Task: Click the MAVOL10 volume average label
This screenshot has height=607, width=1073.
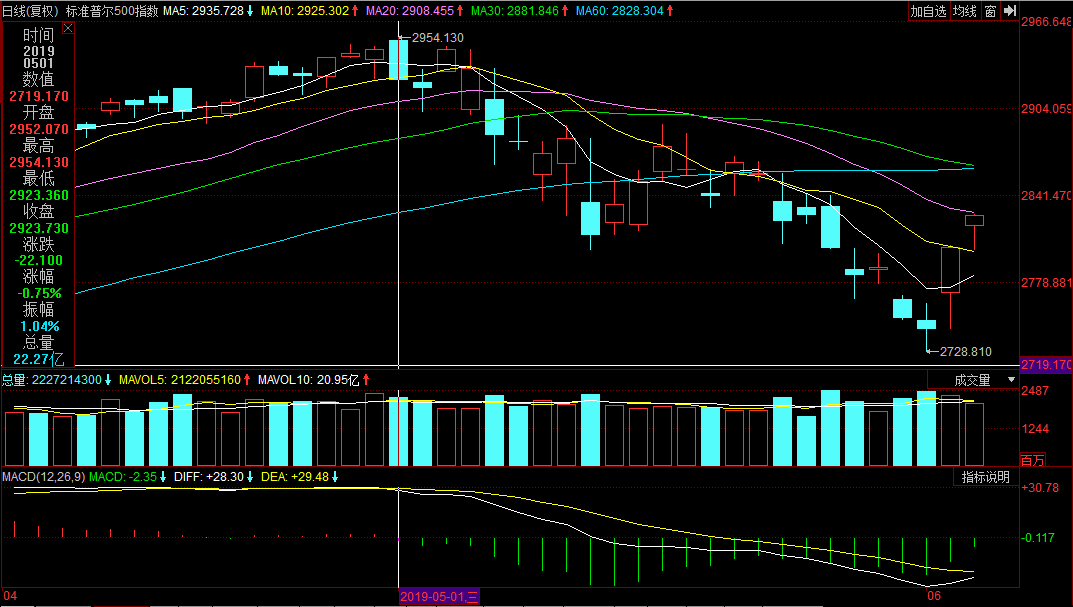Action: coord(309,380)
